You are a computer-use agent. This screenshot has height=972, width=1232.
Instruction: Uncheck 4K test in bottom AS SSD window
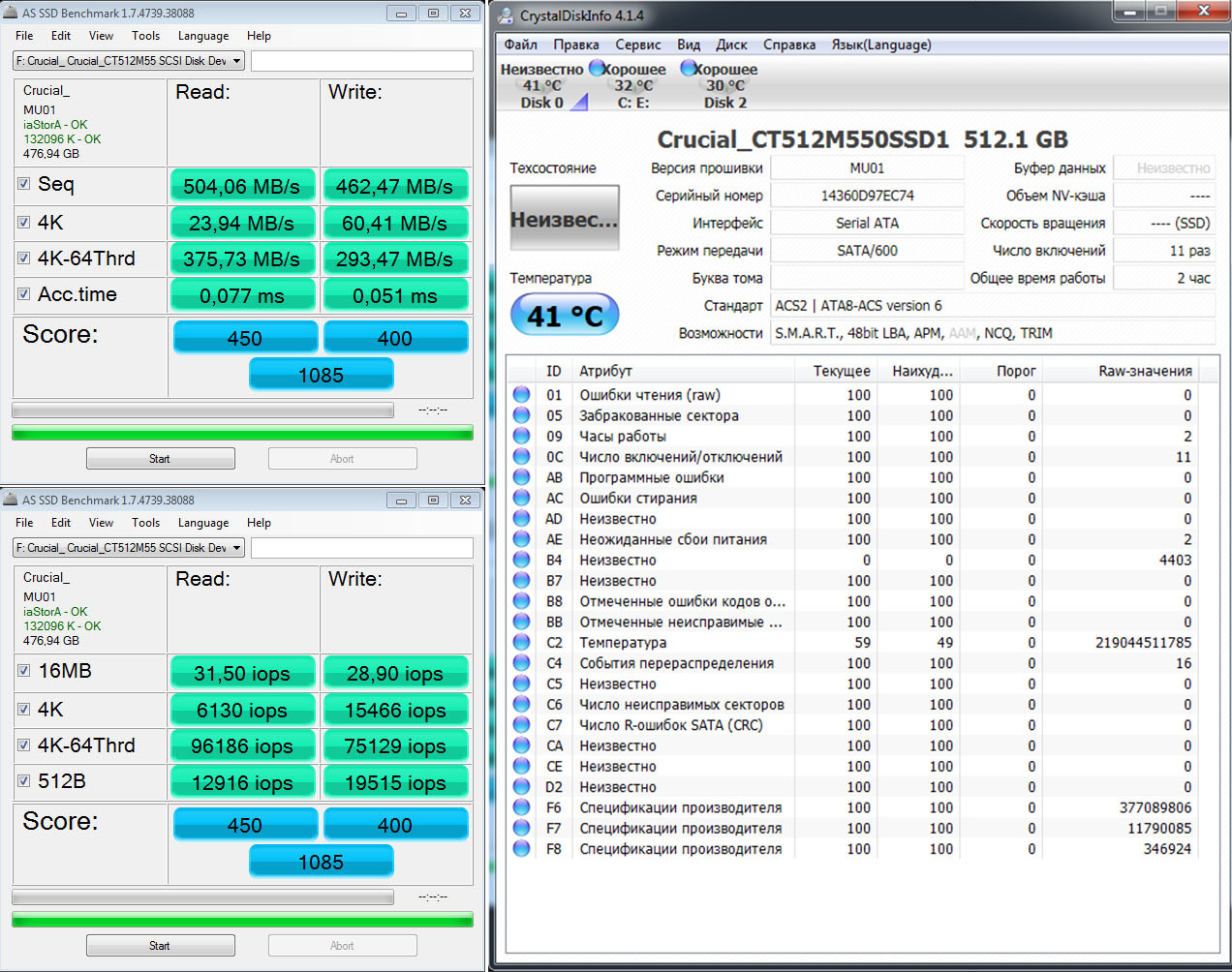(24, 709)
